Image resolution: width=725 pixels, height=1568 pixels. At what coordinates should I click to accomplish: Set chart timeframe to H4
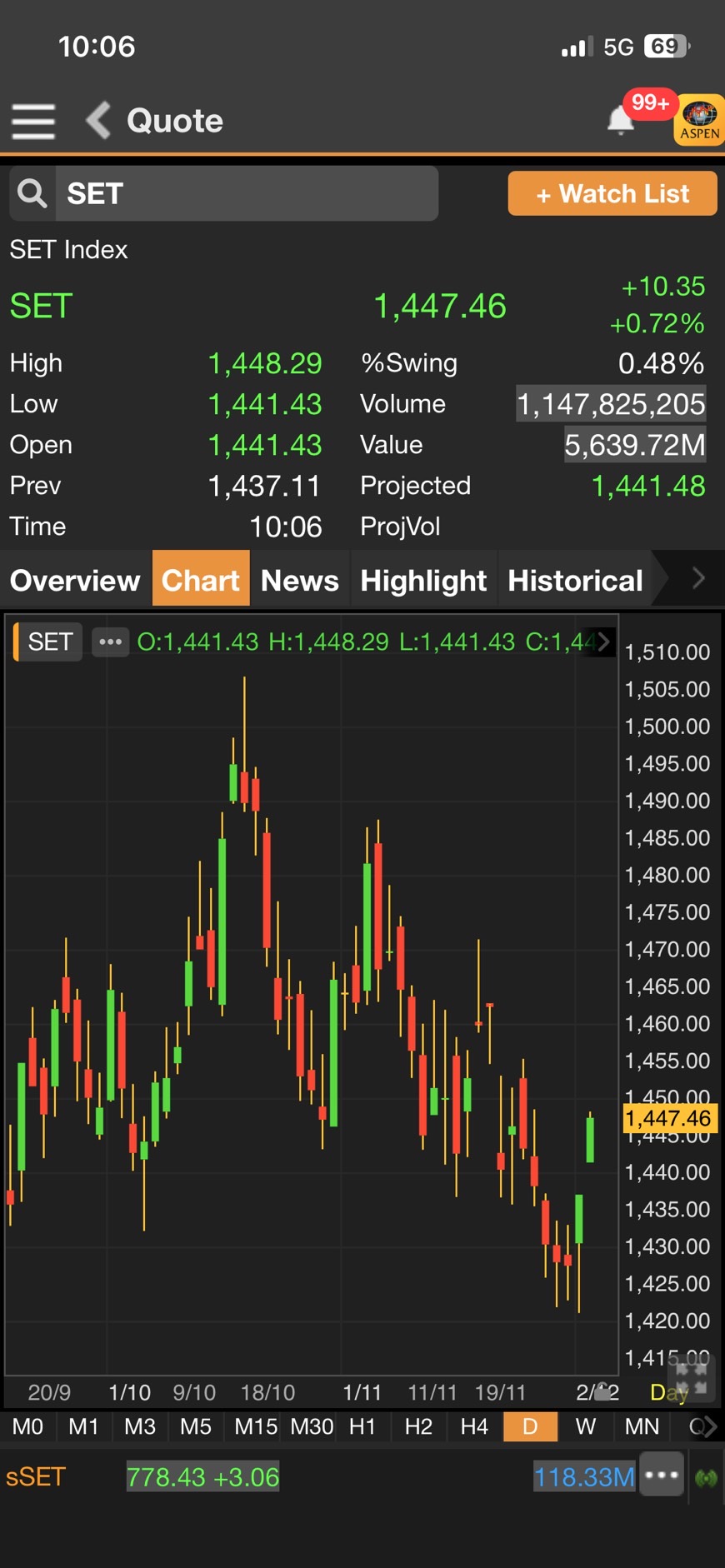tap(474, 1426)
